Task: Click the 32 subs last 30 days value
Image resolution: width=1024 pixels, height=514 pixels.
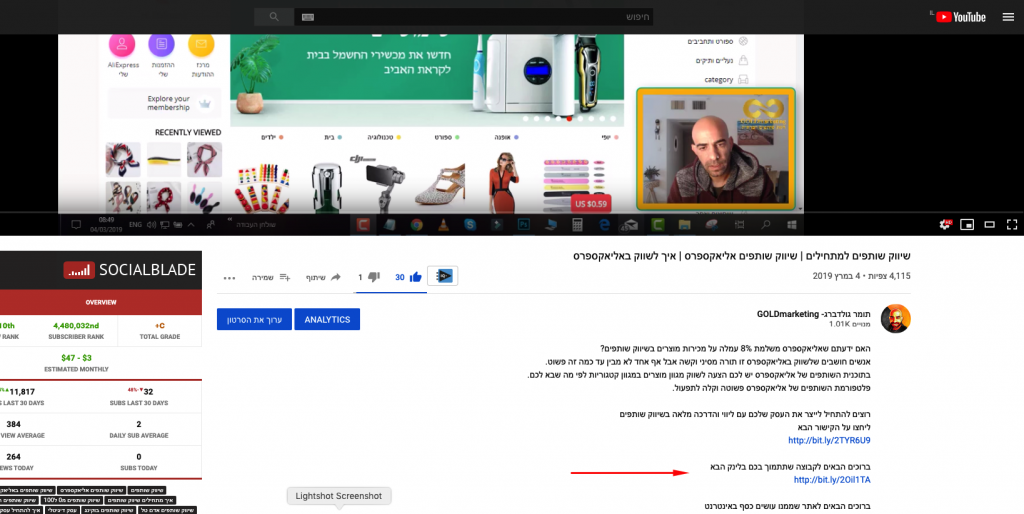Action: 148,391
